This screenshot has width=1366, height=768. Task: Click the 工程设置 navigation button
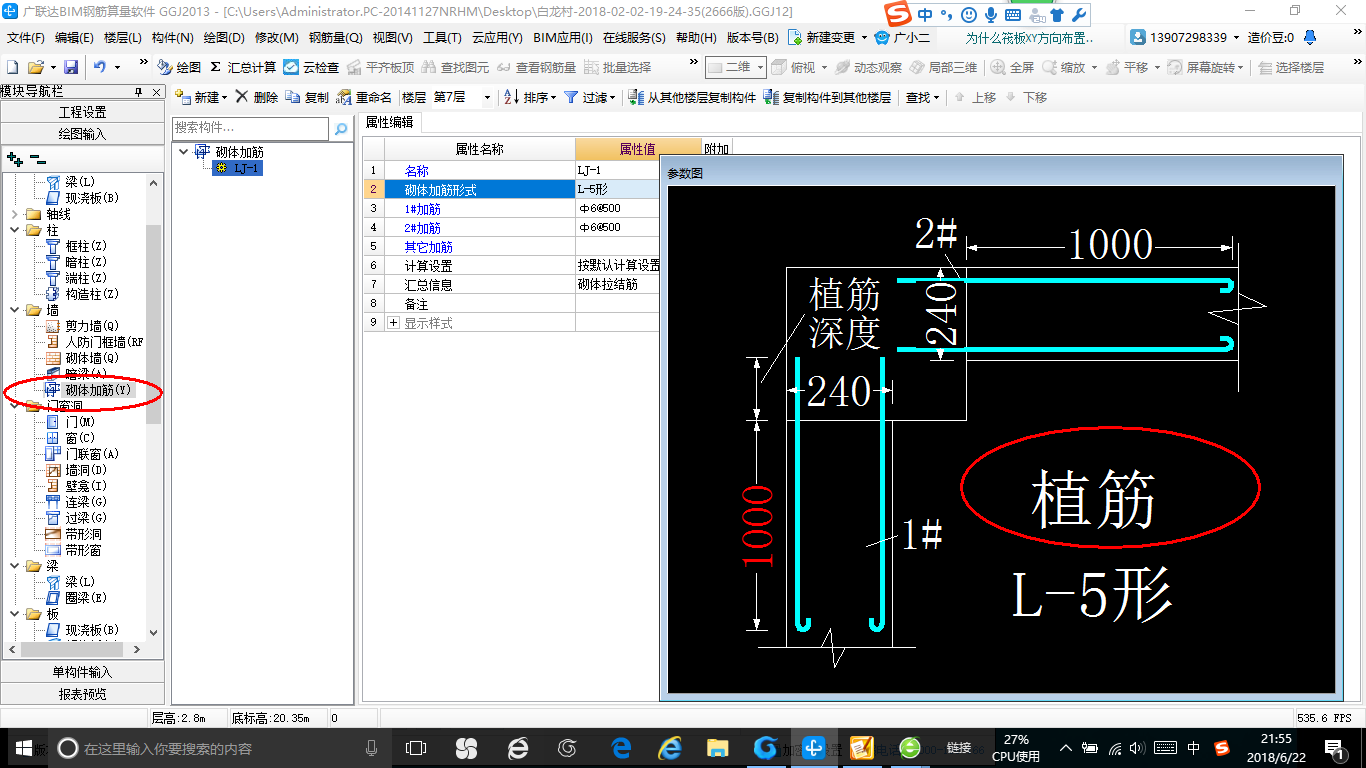82,112
